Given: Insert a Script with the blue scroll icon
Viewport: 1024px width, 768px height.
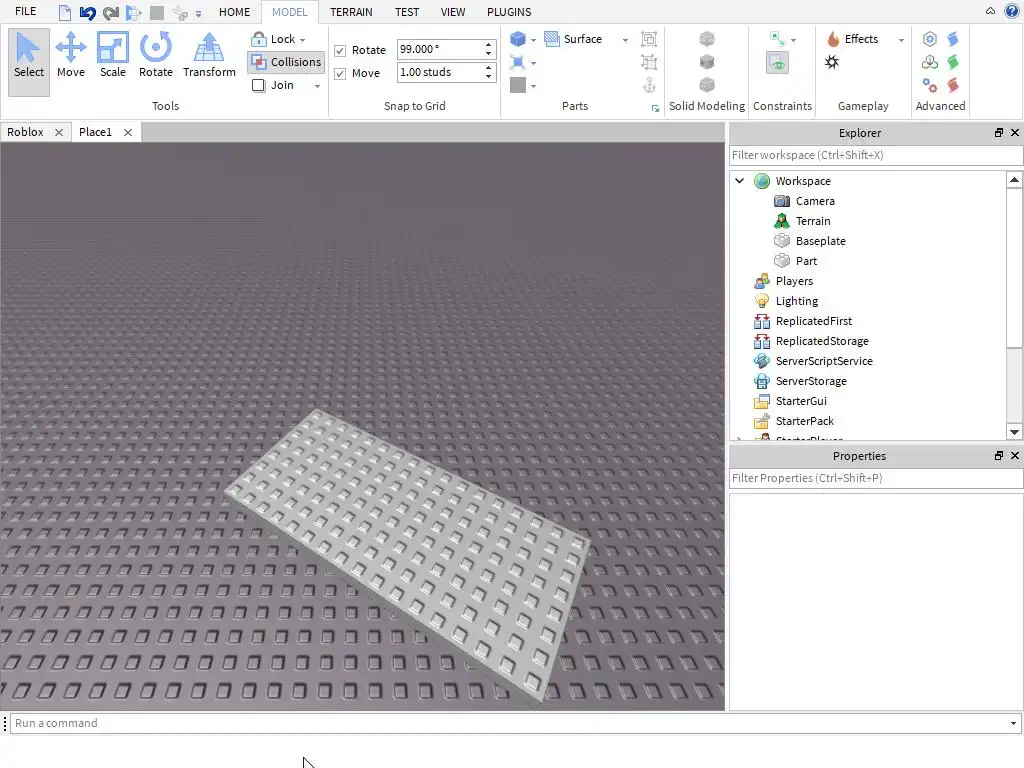Looking at the screenshot, I should [953, 39].
